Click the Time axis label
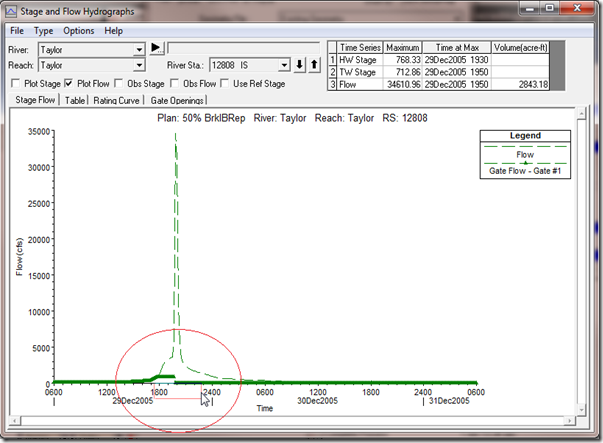This screenshot has height=443, width=603. (265, 408)
